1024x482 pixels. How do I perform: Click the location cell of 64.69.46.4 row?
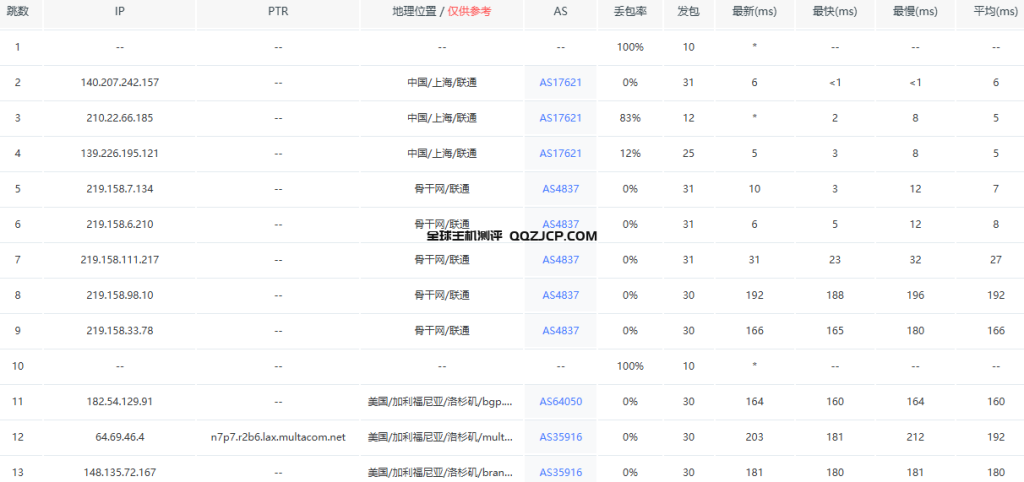tap(442, 437)
